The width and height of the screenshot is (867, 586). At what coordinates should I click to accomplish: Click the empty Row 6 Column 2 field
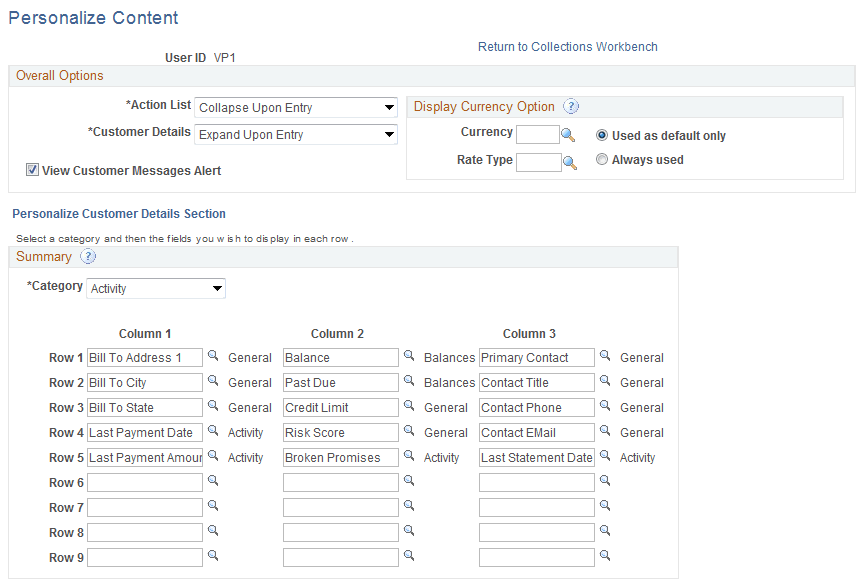tap(340, 482)
